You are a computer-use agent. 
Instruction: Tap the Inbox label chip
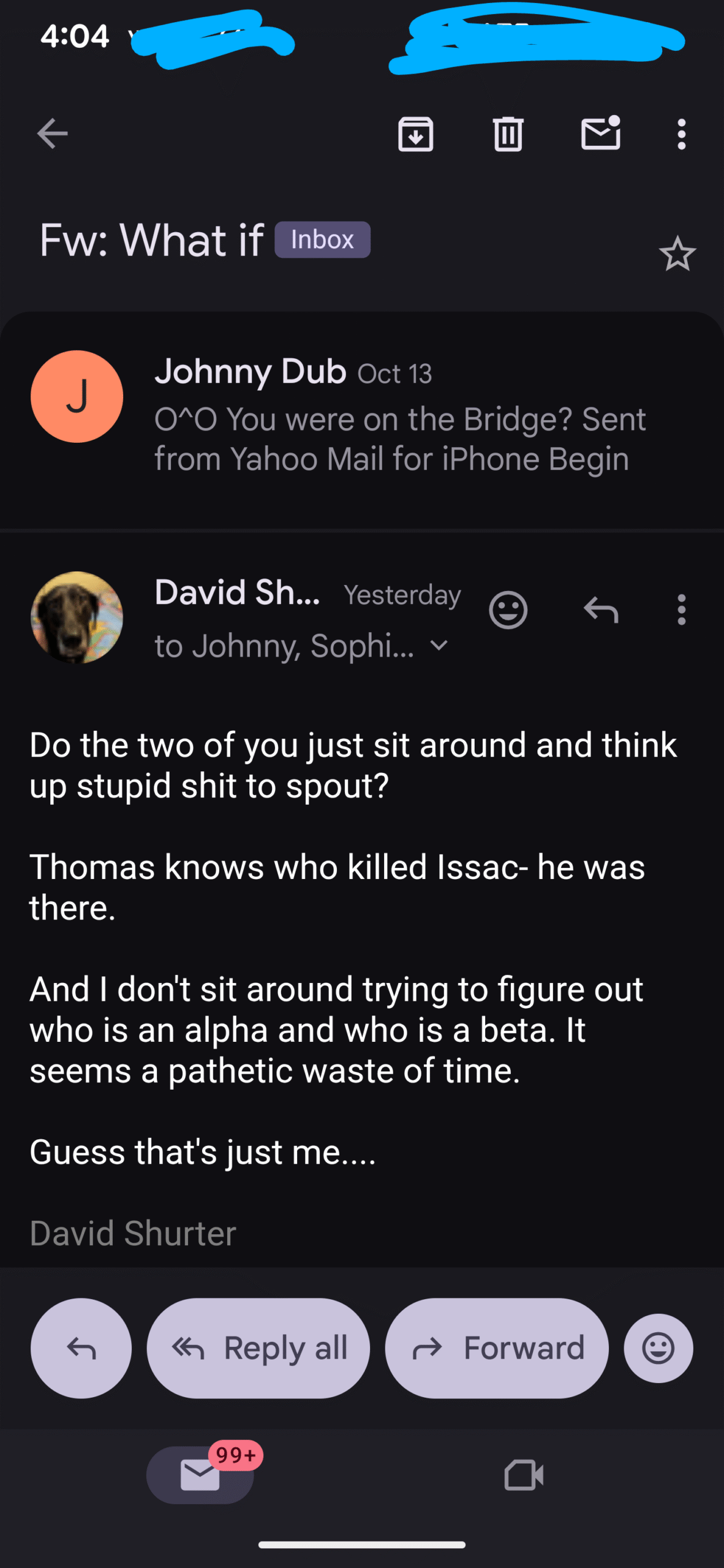[x=322, y=239]
